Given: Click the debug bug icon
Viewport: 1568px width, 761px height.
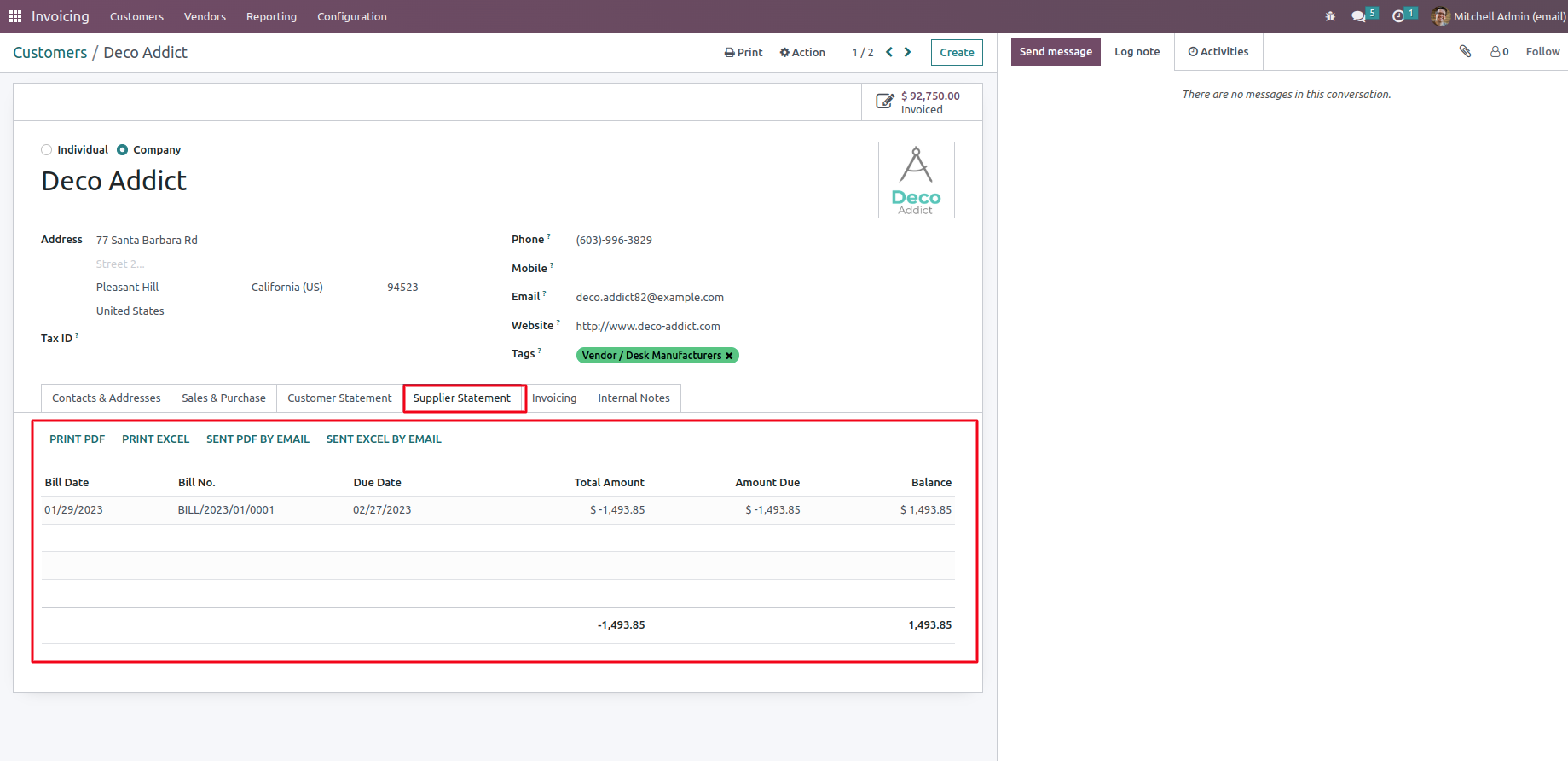Looking at the screenshot, I should click(1330, 16).
